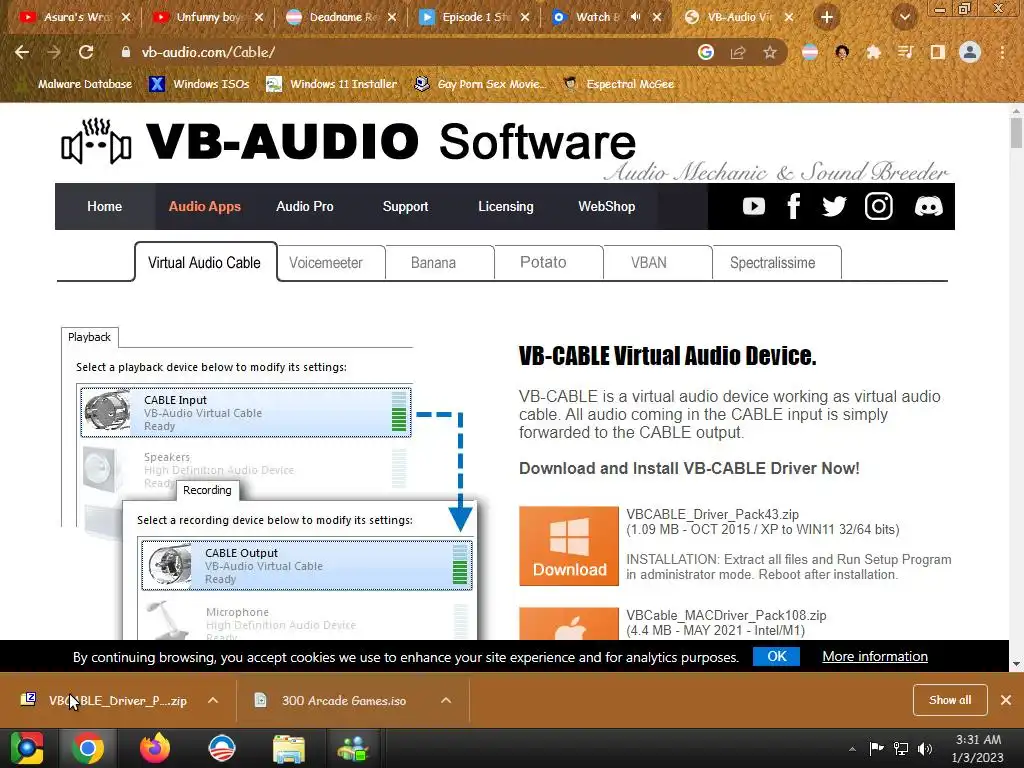This screenshot has height=768, width=1024.
Task: Click the share page icon in address bar
Action: tap(738, 52)
